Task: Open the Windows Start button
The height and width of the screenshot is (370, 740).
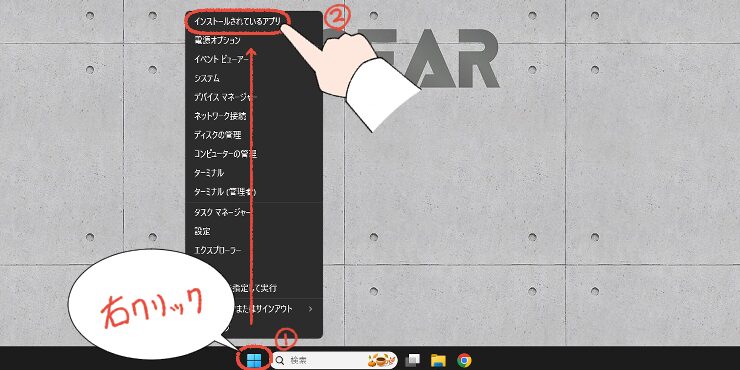Action: pos(254,360)
